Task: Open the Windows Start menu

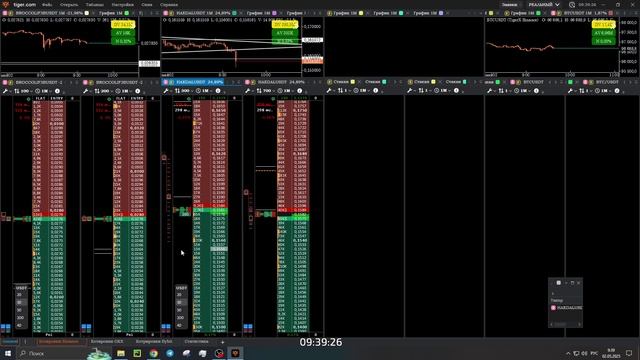Action: tap(8, 353)
